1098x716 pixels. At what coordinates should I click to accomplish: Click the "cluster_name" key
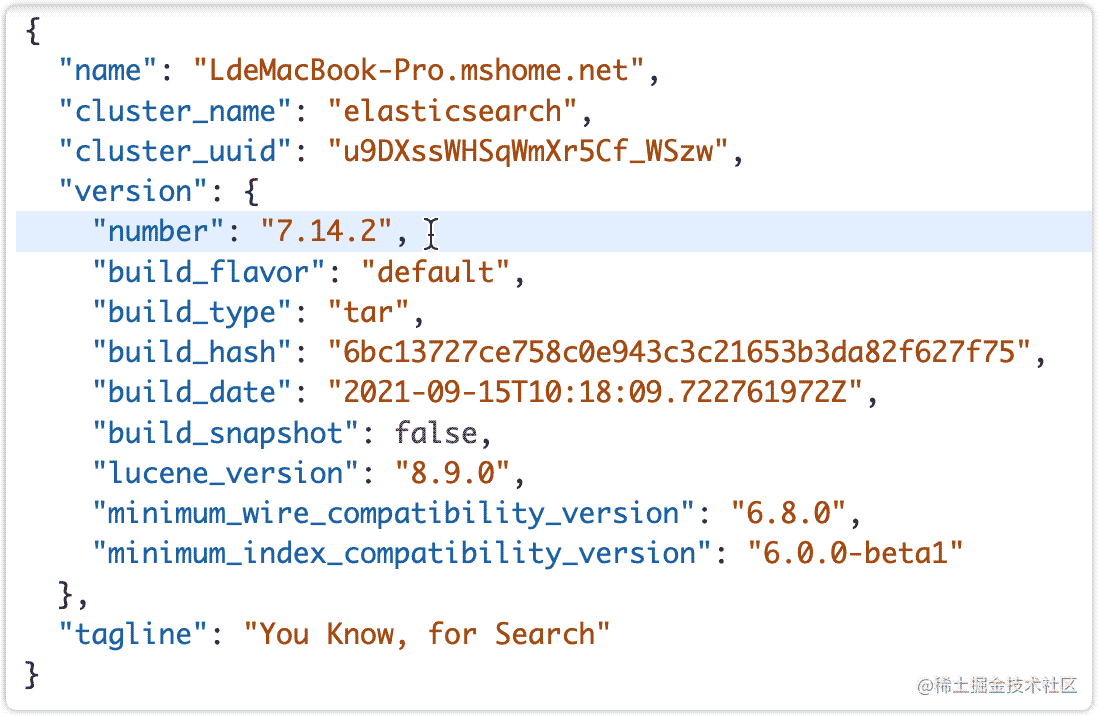tap(176, 111)
